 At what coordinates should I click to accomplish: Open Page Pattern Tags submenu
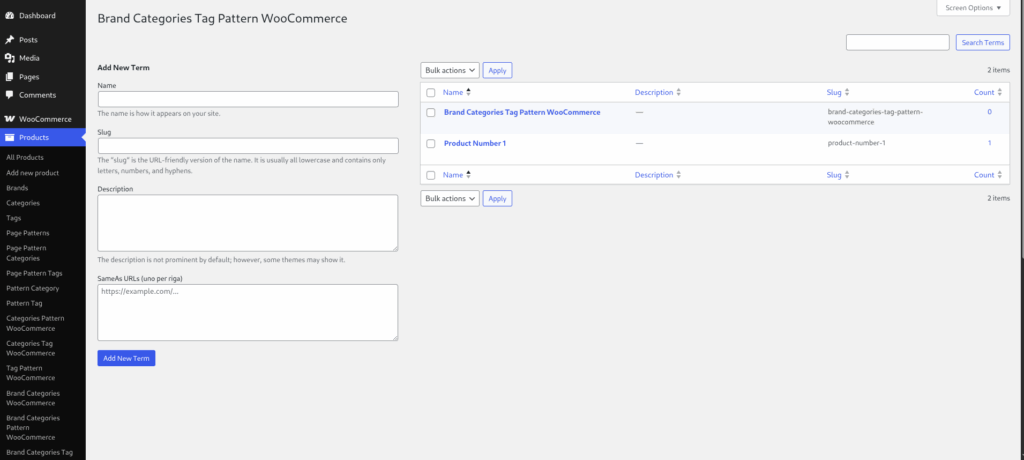pos(34,273)
